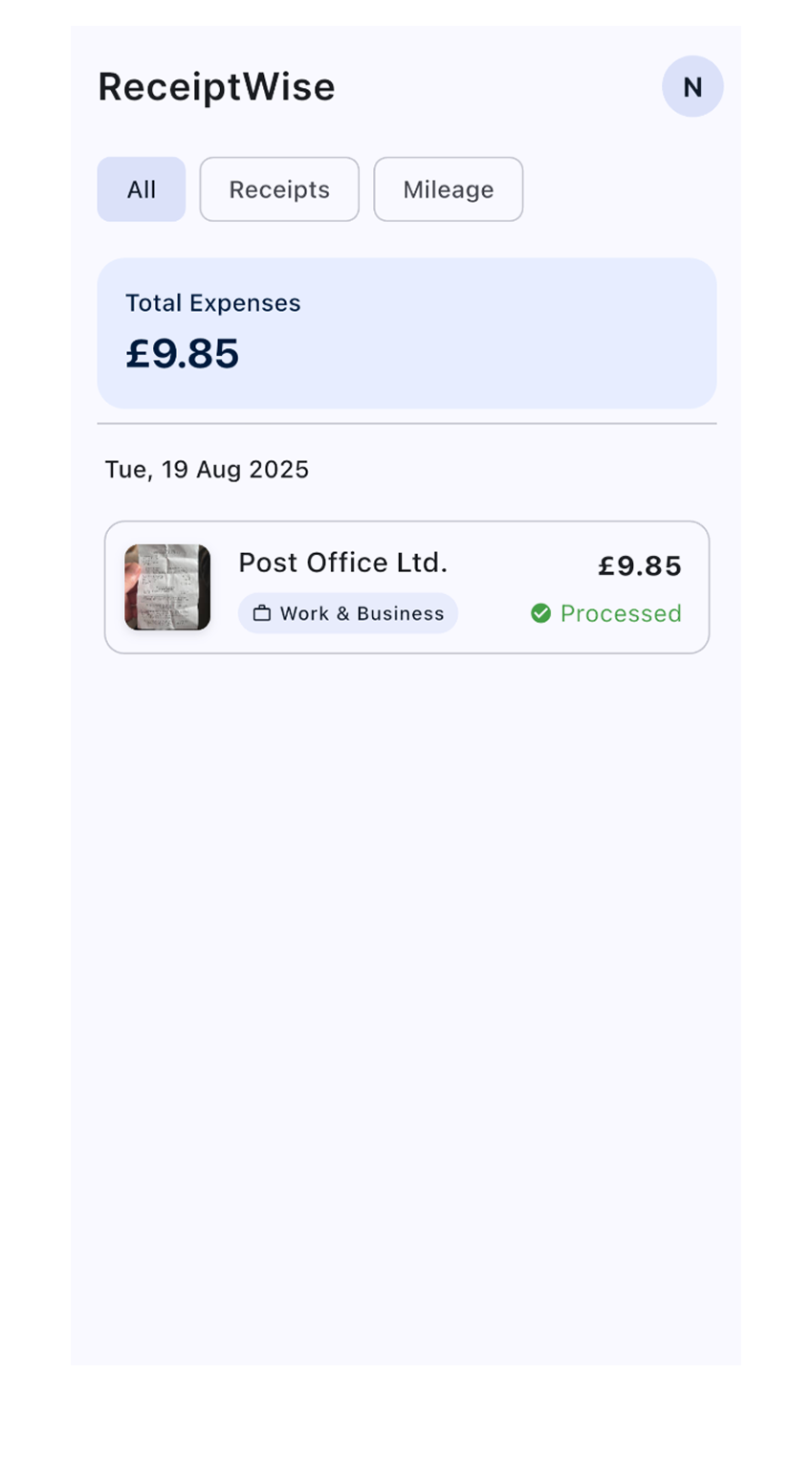This screenshot has width=812, height=1482.
Task: Click the year 2025 in the date header
Action: (x=278, y=470)
